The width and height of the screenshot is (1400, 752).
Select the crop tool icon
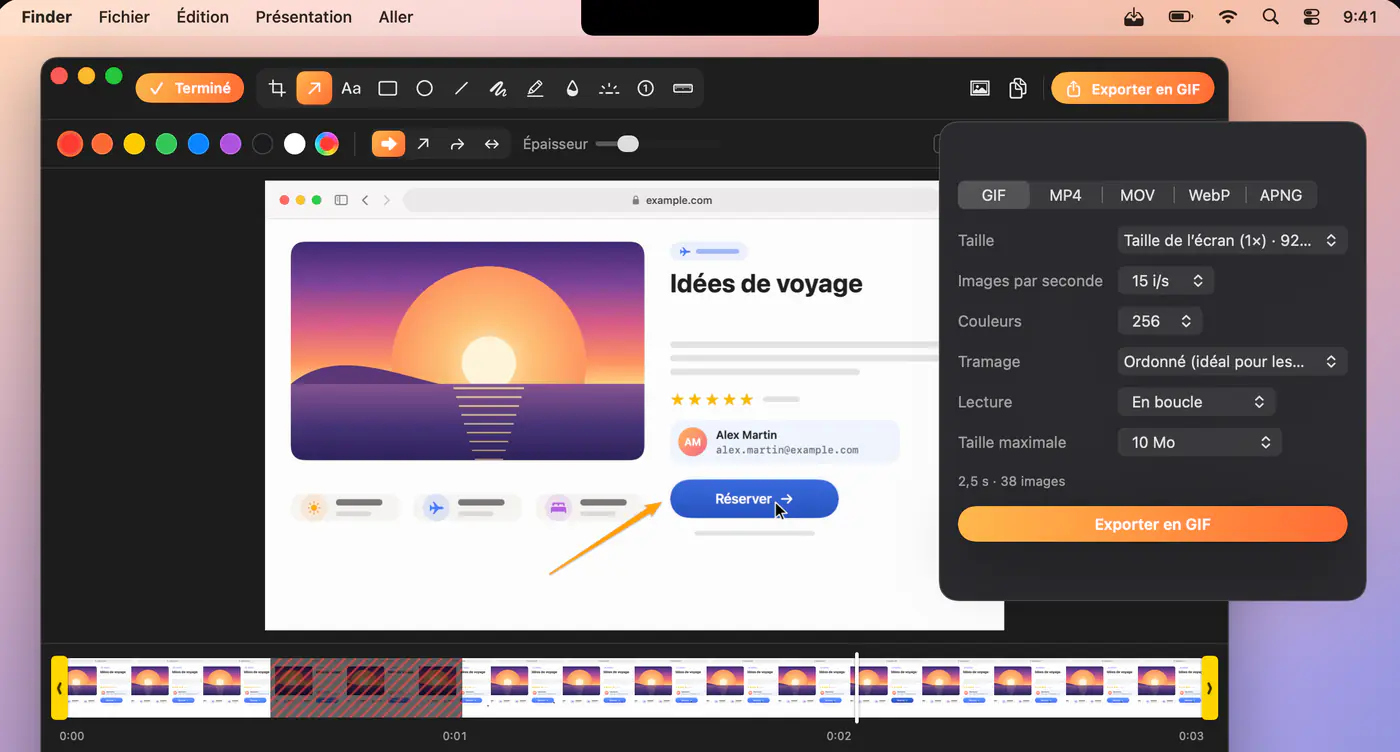point(277,88)
